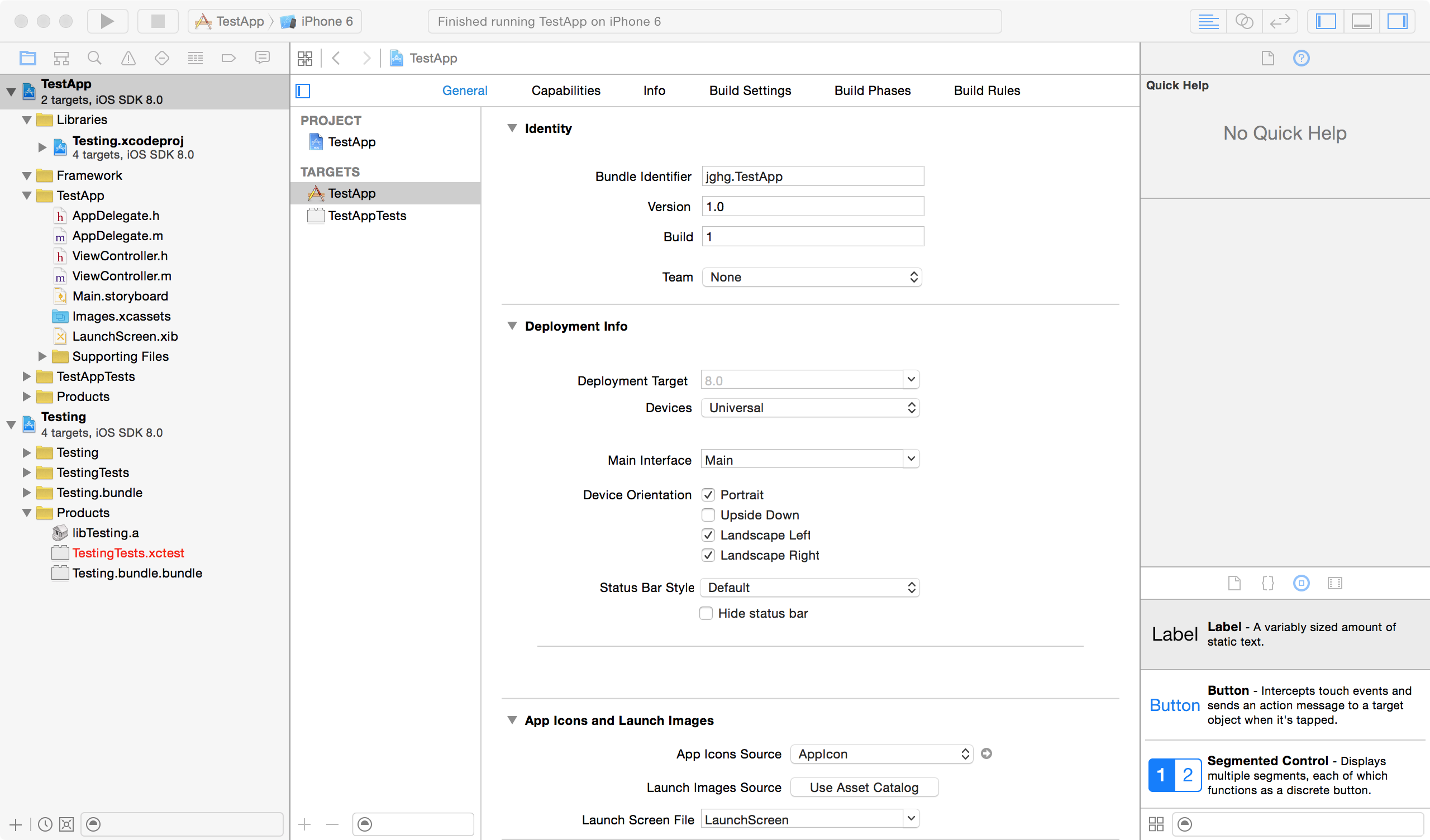Open the Object library
Viewport: 1430px width, 840px height.
pos(1301,583)
